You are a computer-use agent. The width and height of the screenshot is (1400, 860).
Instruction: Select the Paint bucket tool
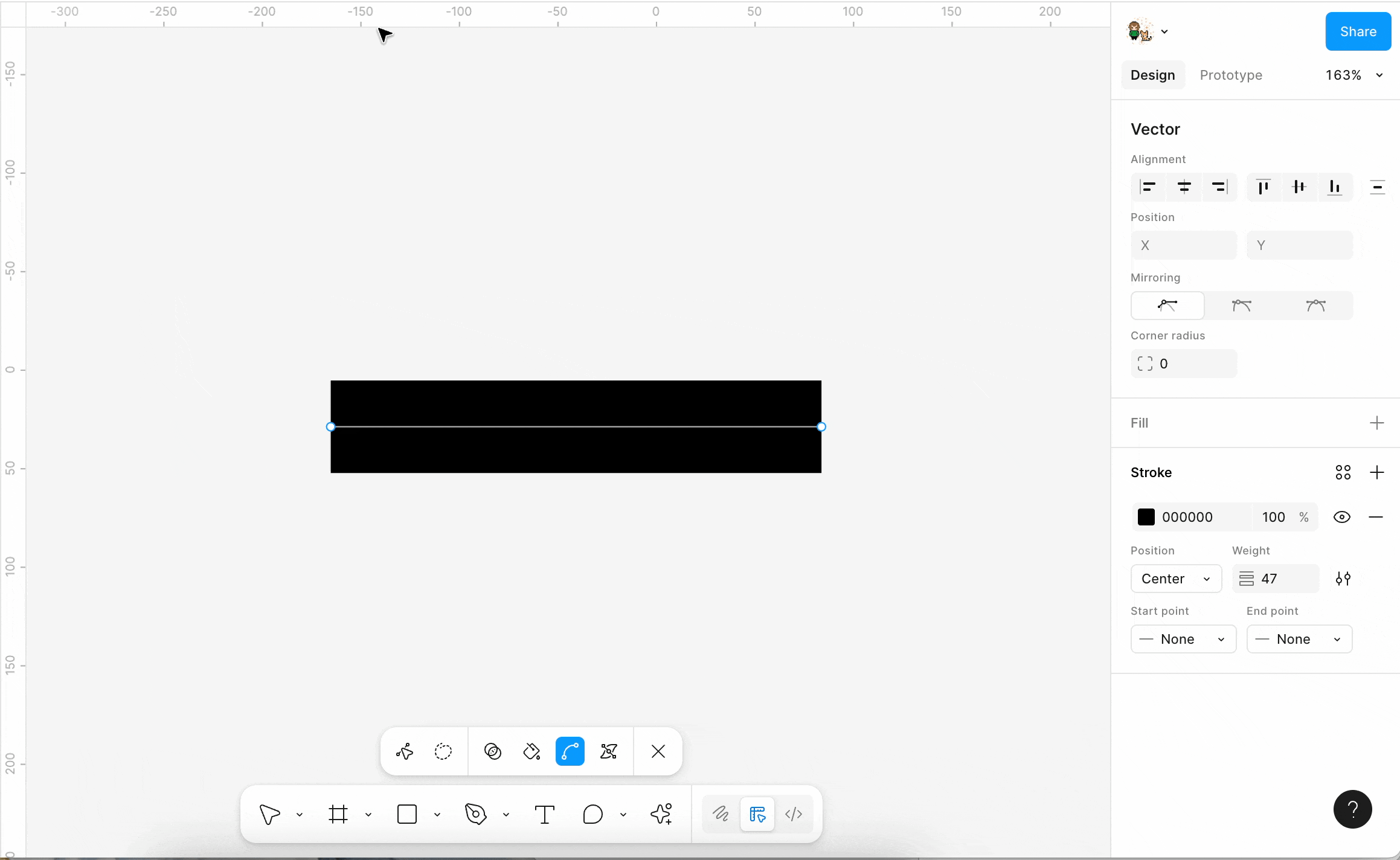(x=531, y=751)
